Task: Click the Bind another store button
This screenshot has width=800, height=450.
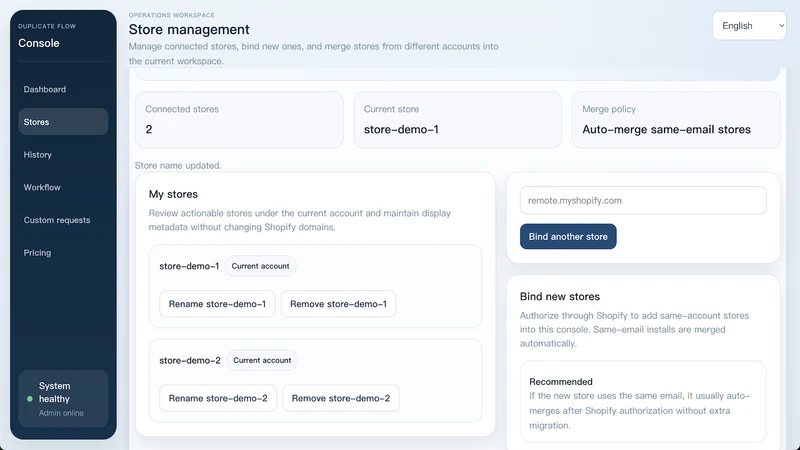Action: 568,237
